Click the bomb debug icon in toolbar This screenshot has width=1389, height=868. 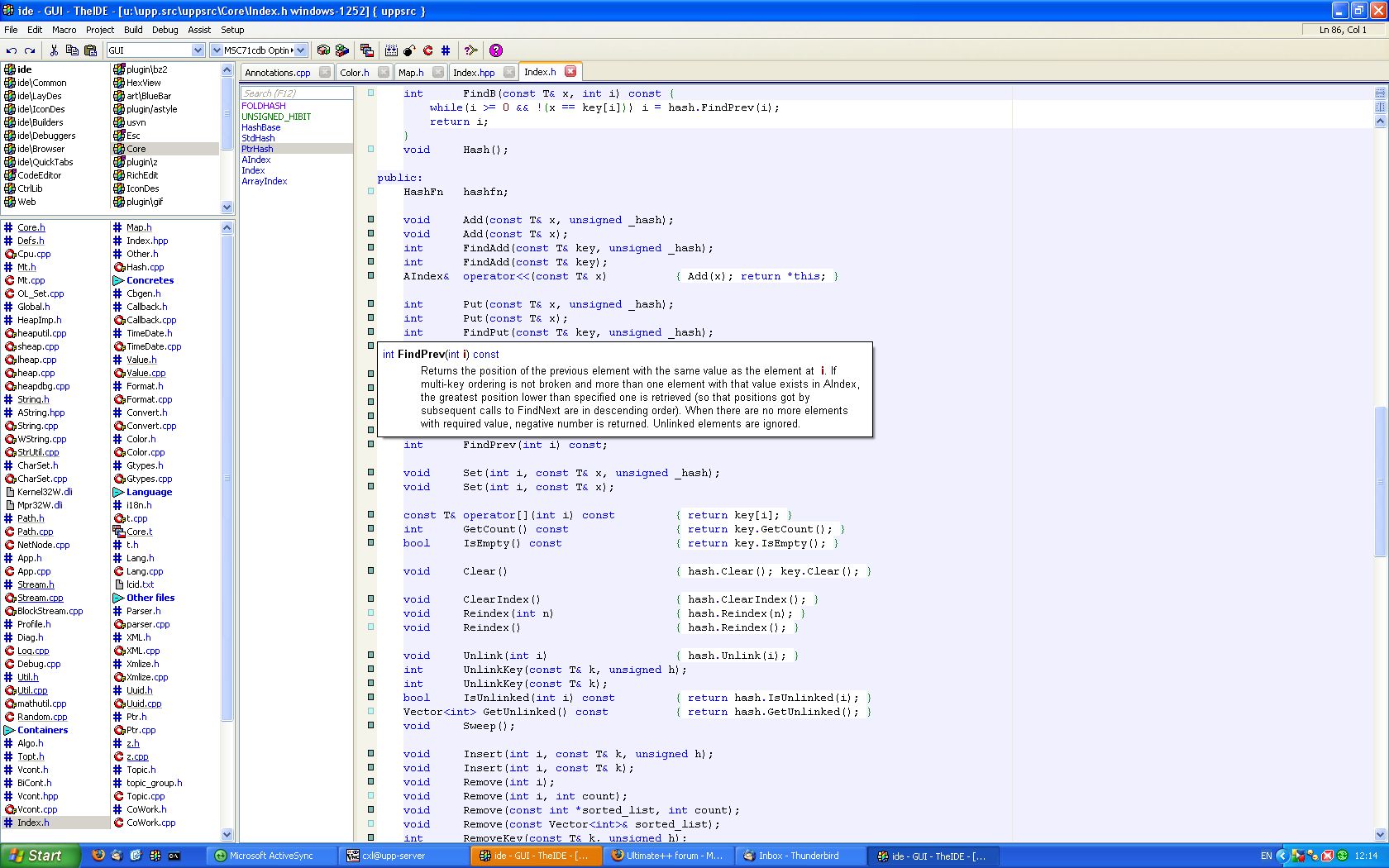pos(409,50)
